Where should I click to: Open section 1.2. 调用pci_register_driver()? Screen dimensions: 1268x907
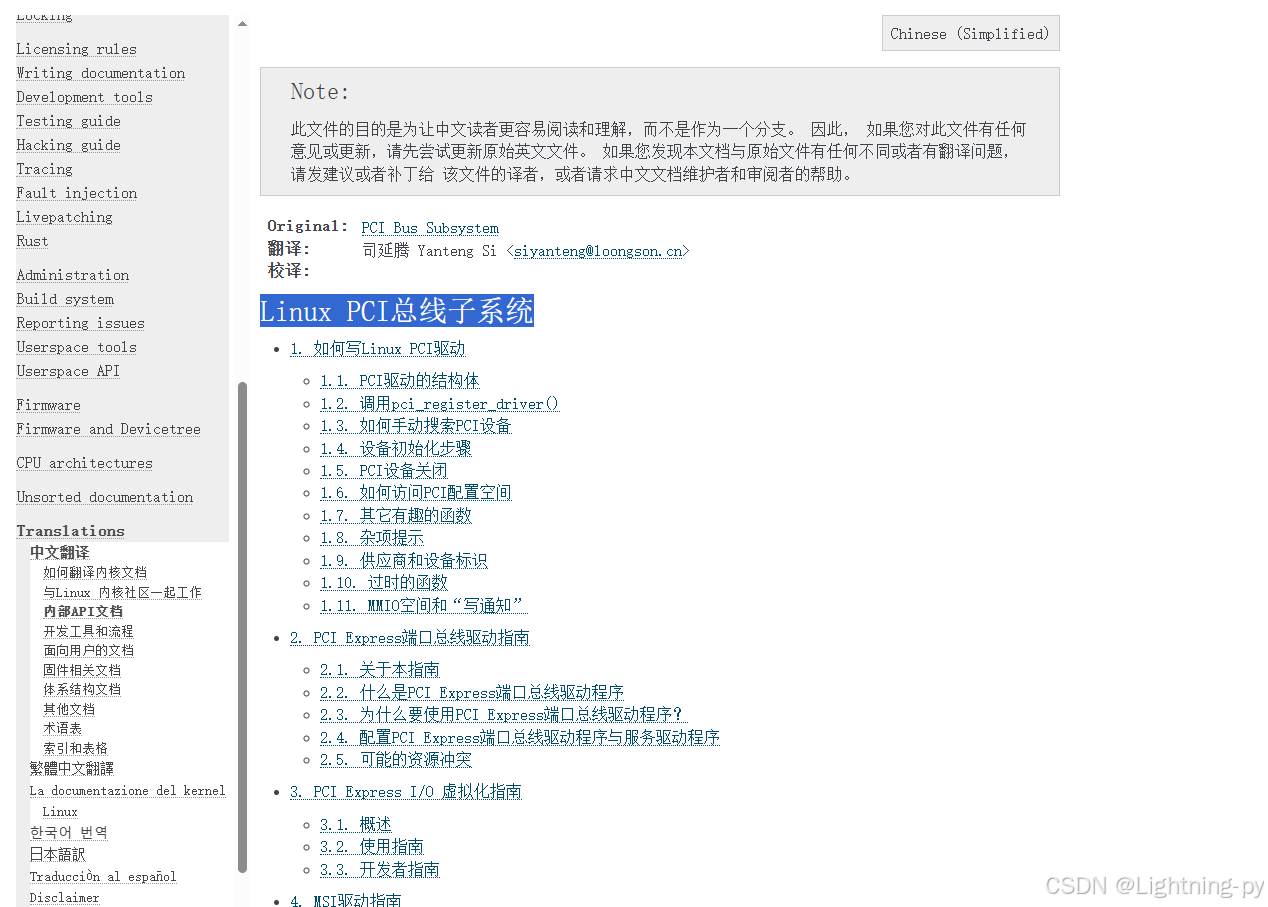pyautogui.click(x=439, y=403)
